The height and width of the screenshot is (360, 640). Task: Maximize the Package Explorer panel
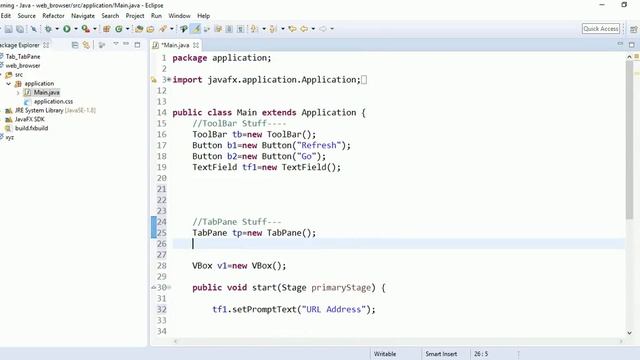pyautogui.click(x=138, y=45)
